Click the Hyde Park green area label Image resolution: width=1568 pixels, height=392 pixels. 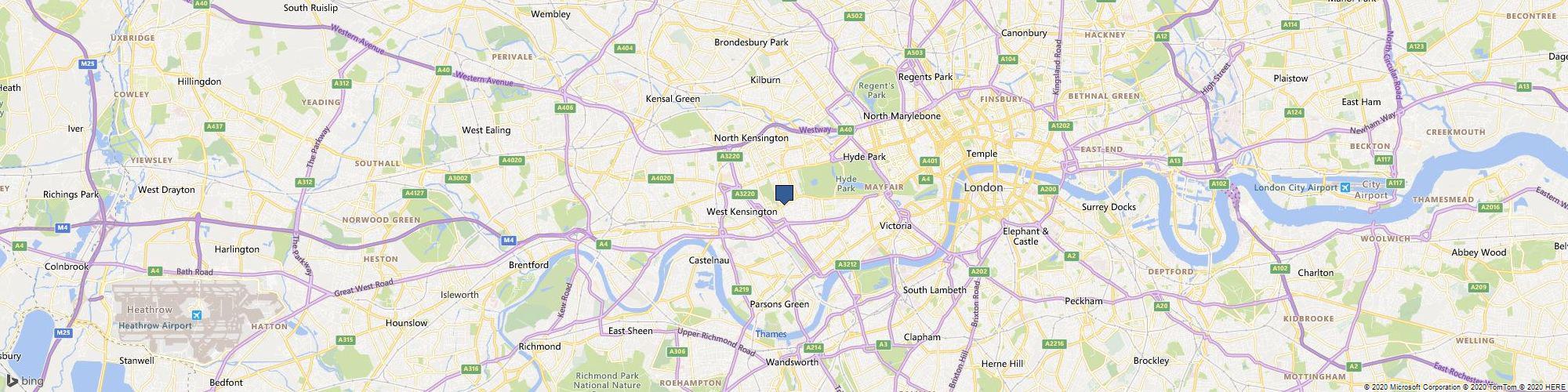pos(846,183)
